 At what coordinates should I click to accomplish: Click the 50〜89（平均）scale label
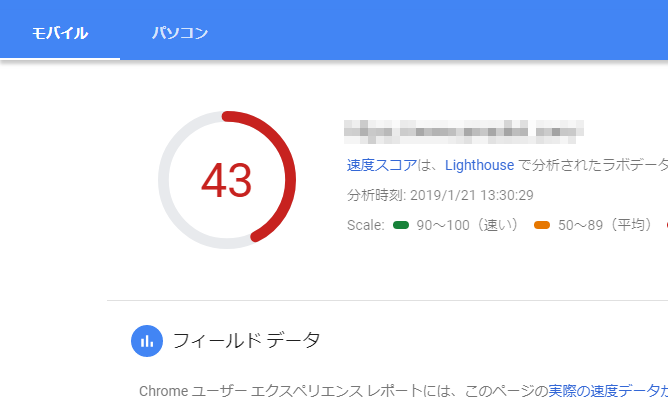606,225
